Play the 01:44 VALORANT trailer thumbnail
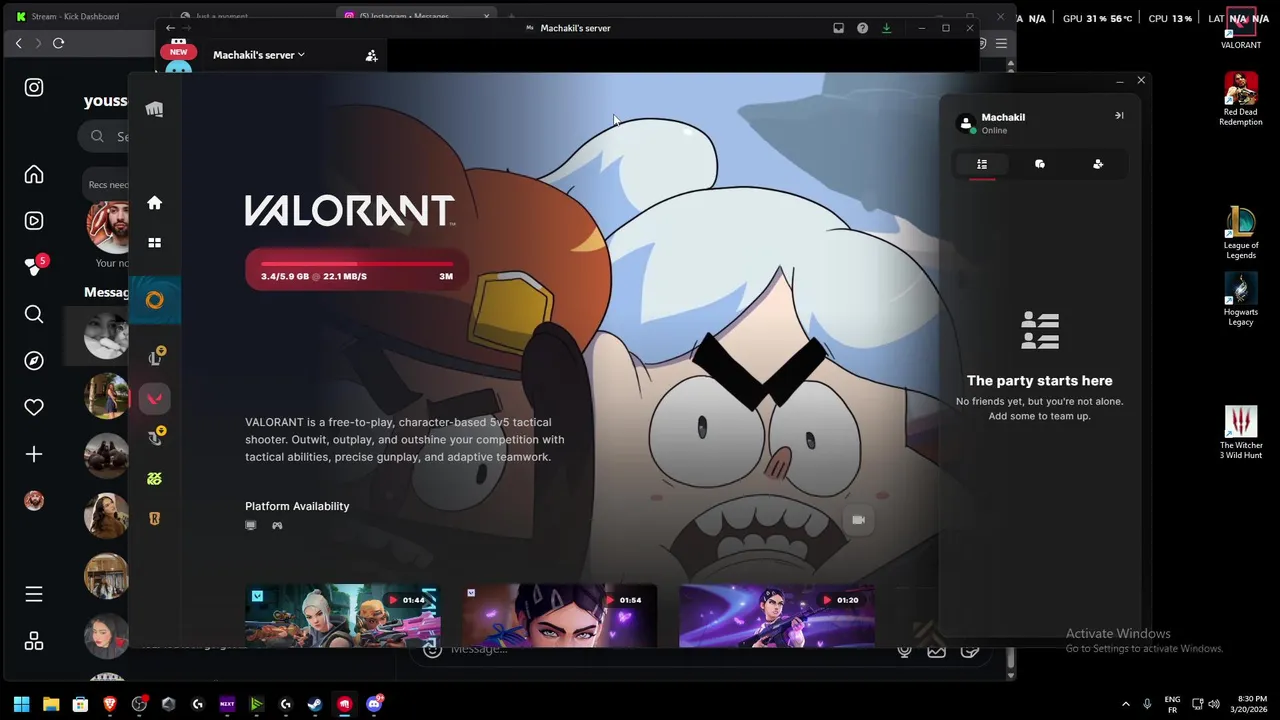The height and width of the screenshot is (720, 1280). [342, 616]
